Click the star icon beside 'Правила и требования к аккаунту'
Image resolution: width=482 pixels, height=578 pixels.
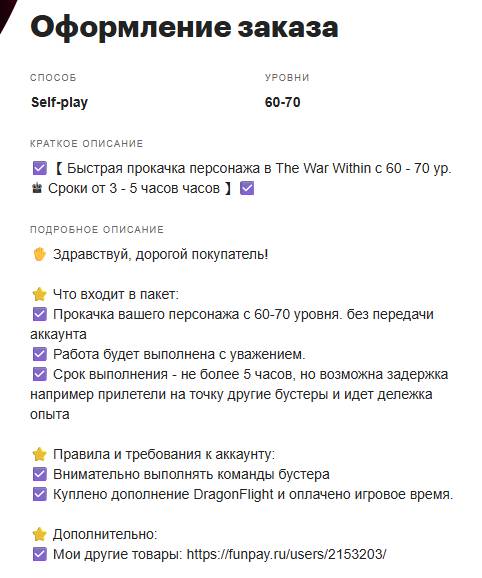click(39, 454)
